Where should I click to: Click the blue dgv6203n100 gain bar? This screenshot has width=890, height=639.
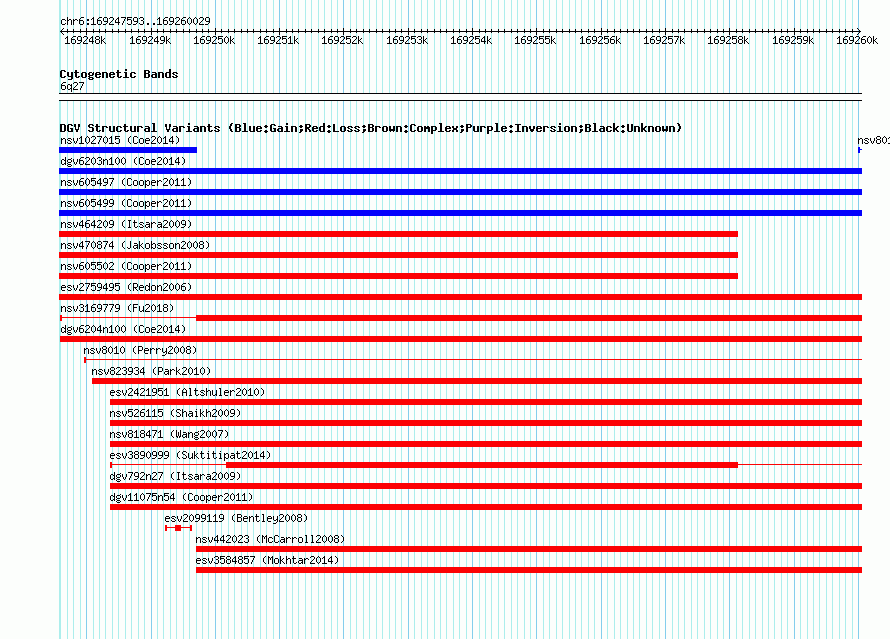(460, 171)
